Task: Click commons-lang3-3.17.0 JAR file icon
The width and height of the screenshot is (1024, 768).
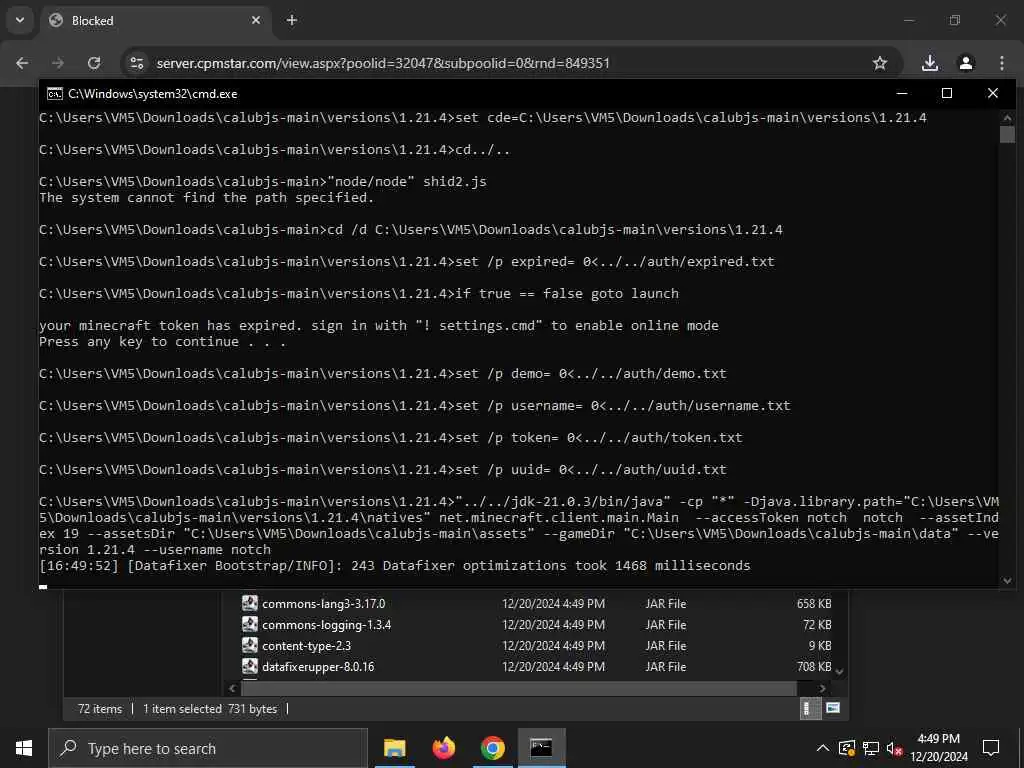Action: pos(249,603)
